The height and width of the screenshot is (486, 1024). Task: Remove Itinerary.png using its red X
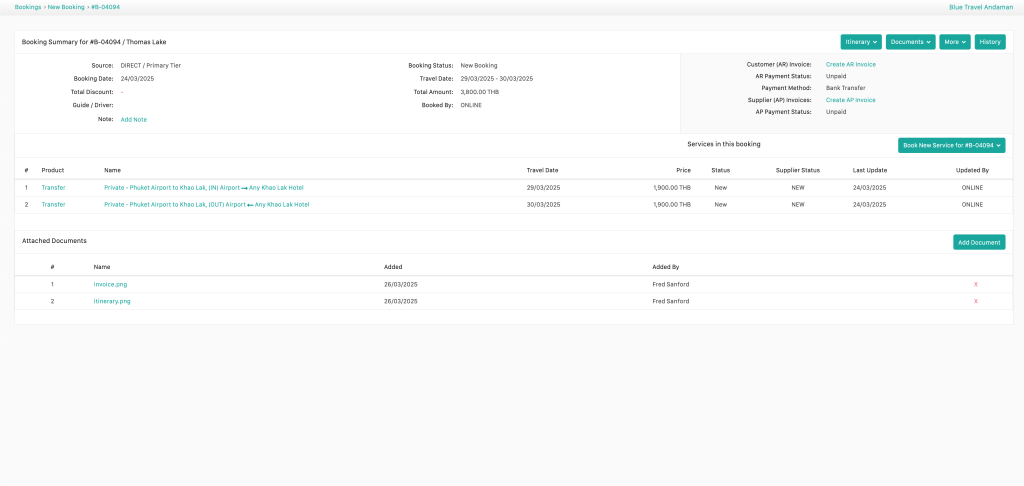976,301
